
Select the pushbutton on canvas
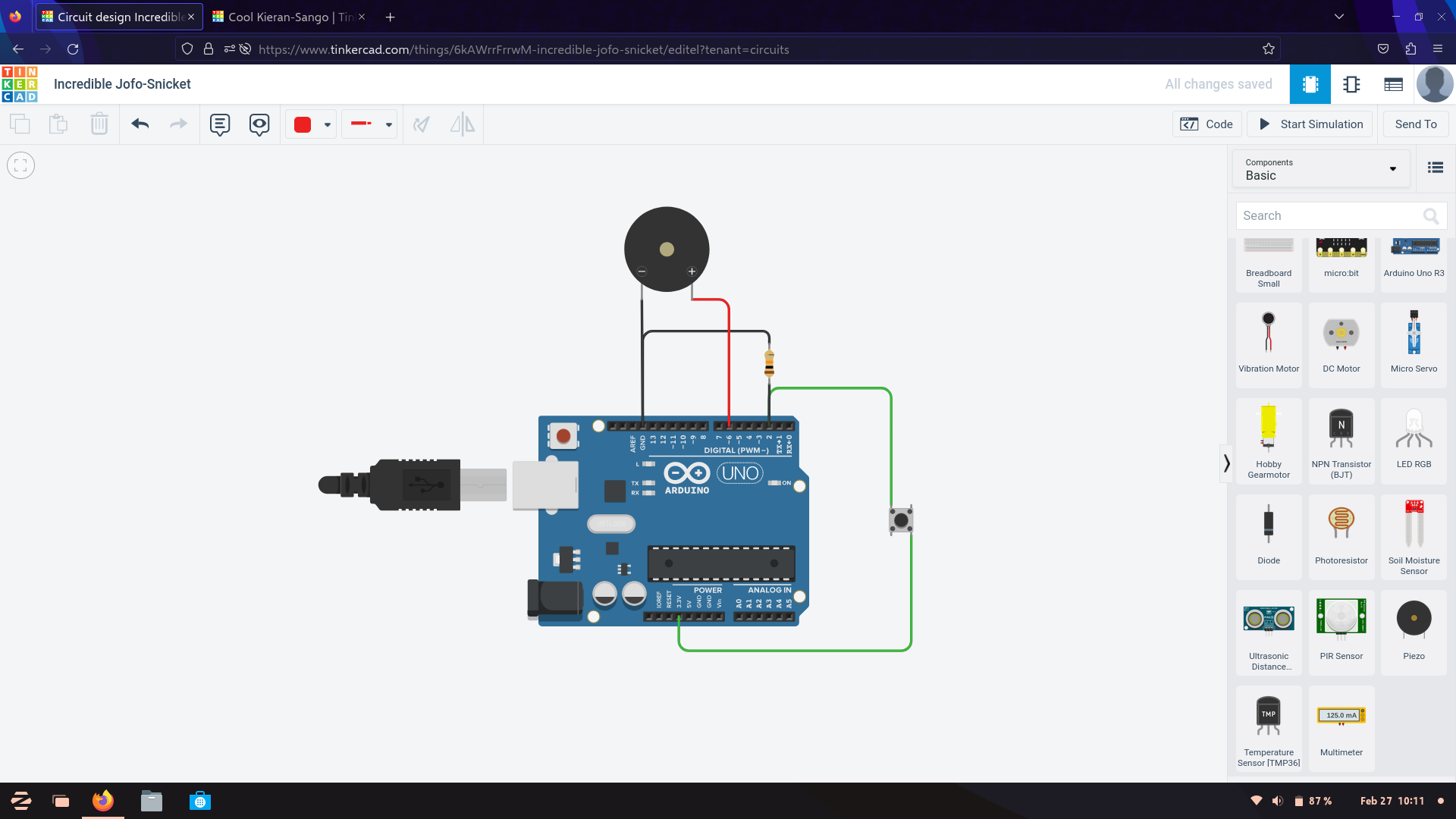[901, 520]
